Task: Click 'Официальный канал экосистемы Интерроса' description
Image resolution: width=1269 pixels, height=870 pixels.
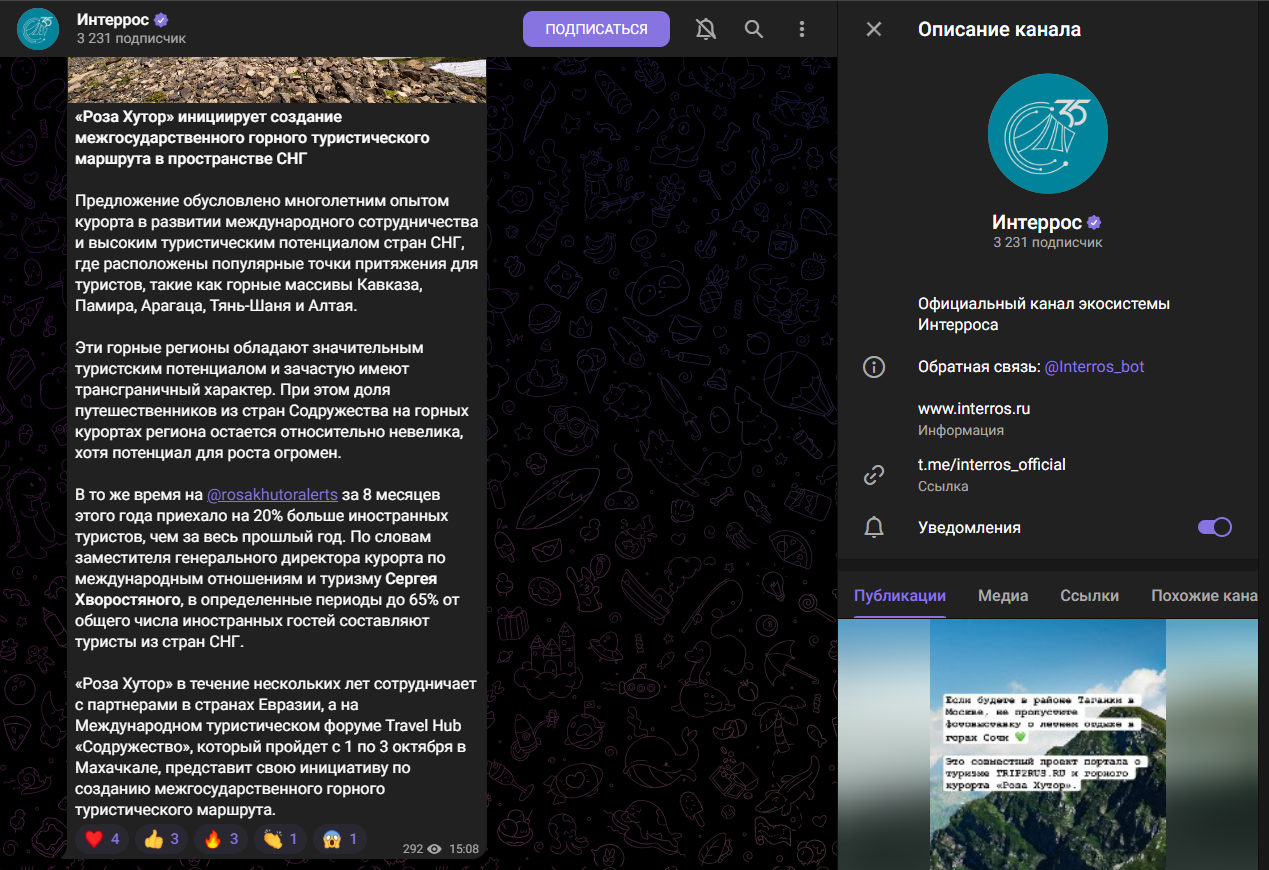Action: [x=1044, y=314]
